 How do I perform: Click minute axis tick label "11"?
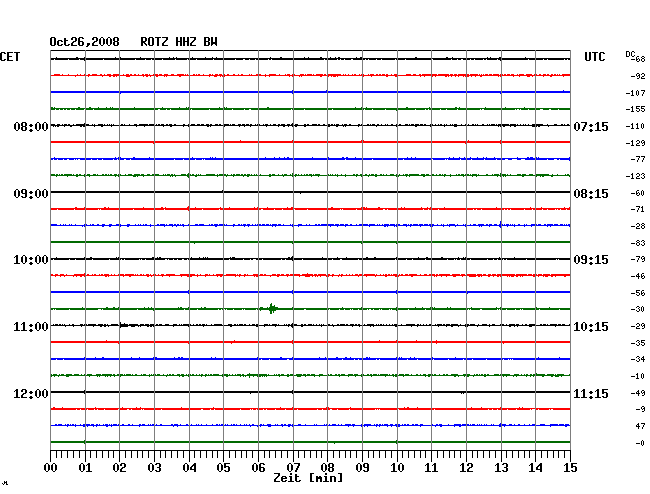pos(431,468)
